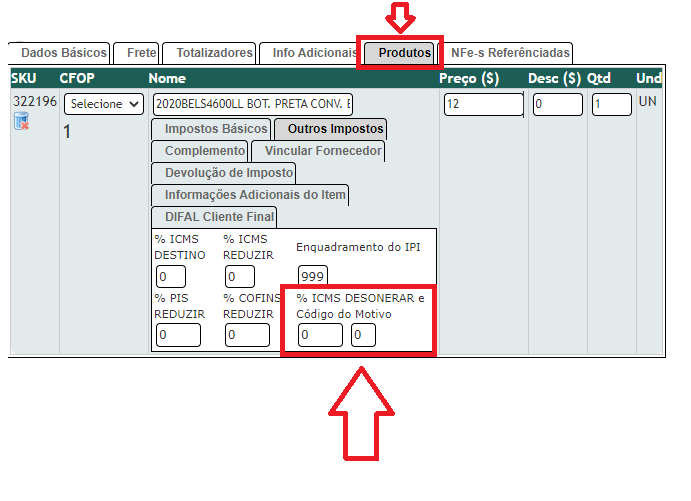Click the Enquadramento do IPI label

tap(358, 247)
